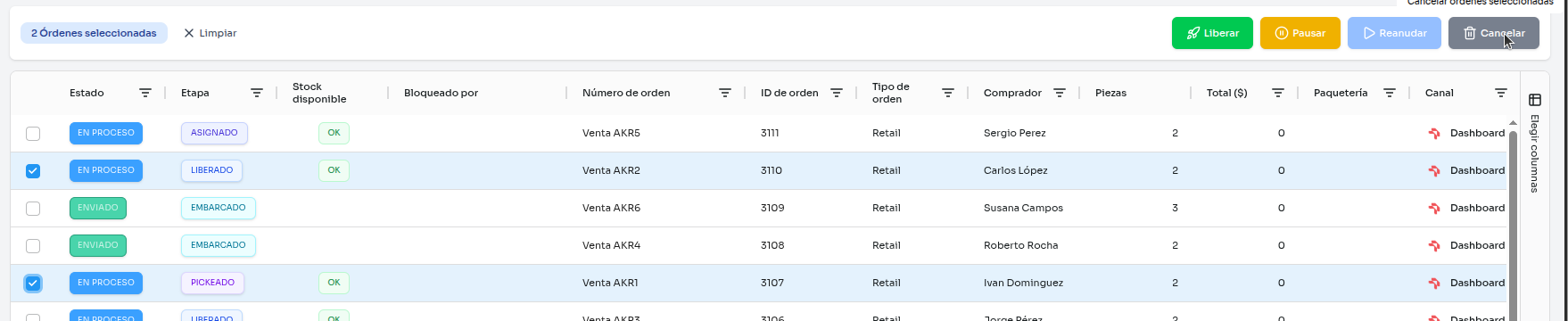
Task: Open the Canal column filter
Action: coord(1501,93)
